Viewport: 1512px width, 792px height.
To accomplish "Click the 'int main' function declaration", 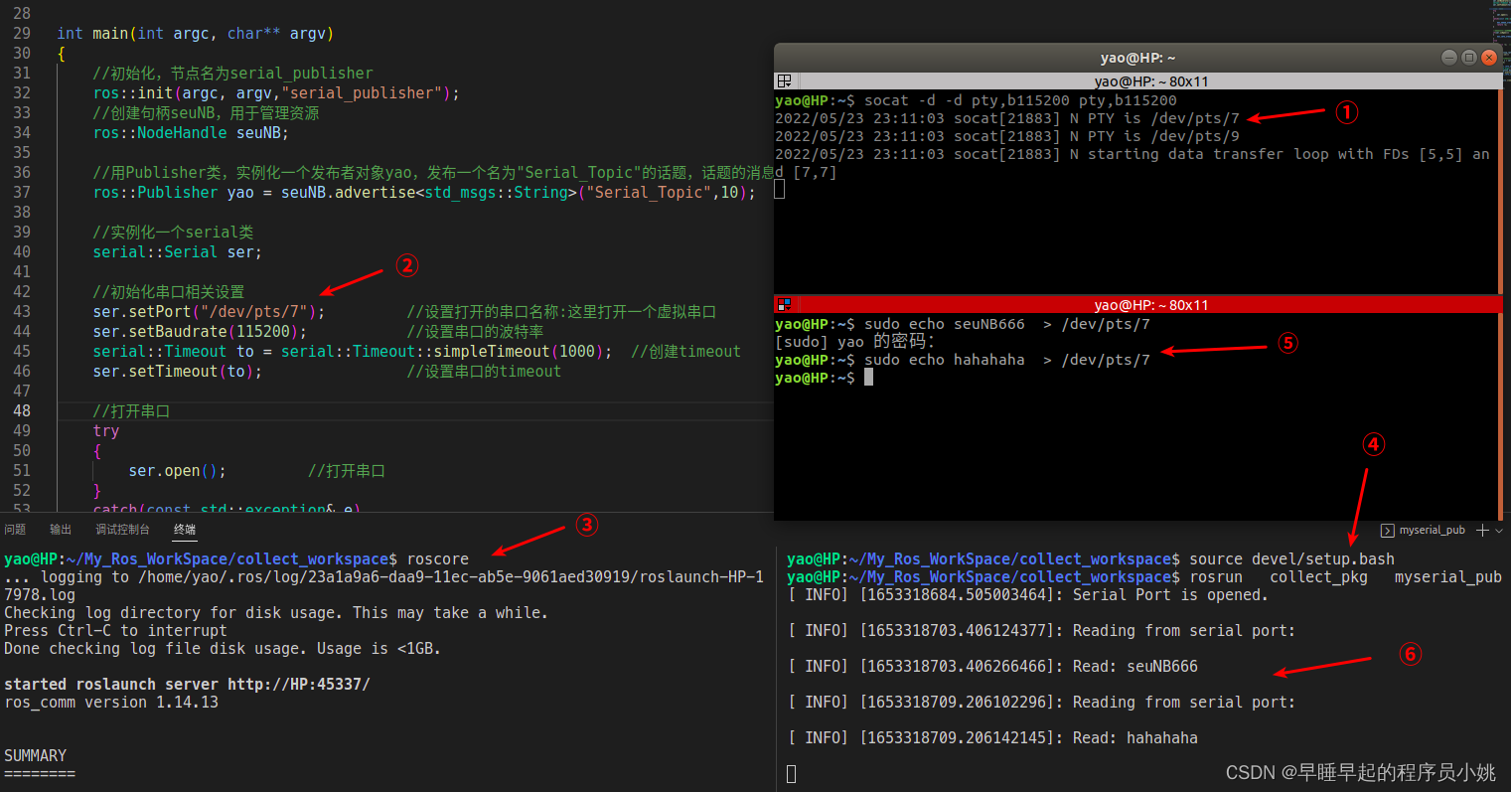I will (195, 33).
